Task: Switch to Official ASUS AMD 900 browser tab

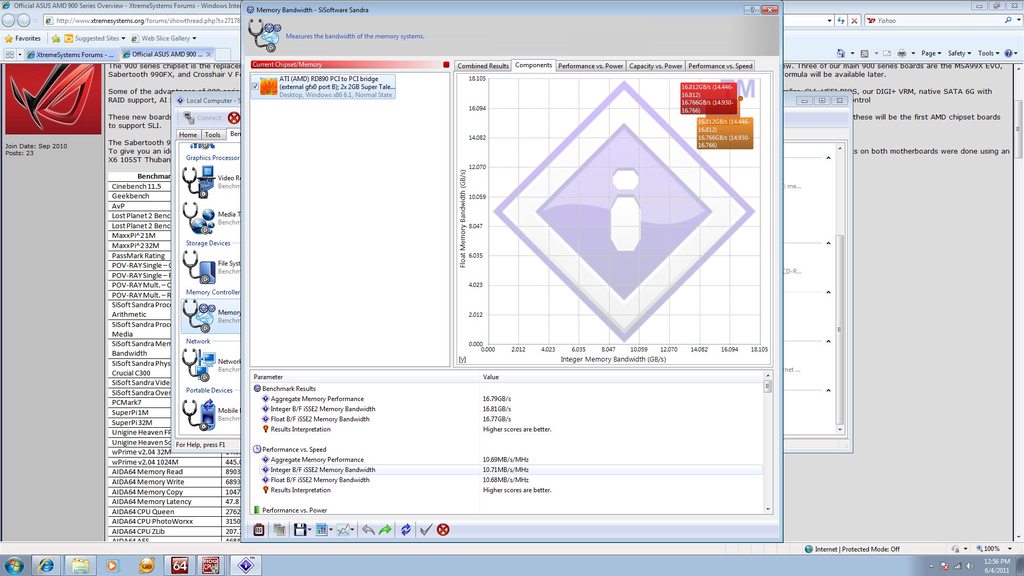Action: pos(167,54)
